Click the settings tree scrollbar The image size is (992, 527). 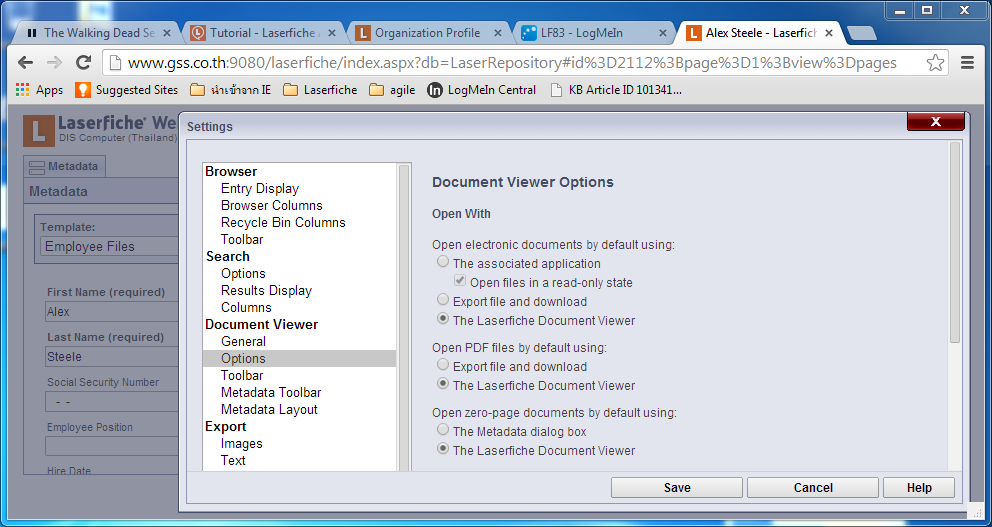404,316
